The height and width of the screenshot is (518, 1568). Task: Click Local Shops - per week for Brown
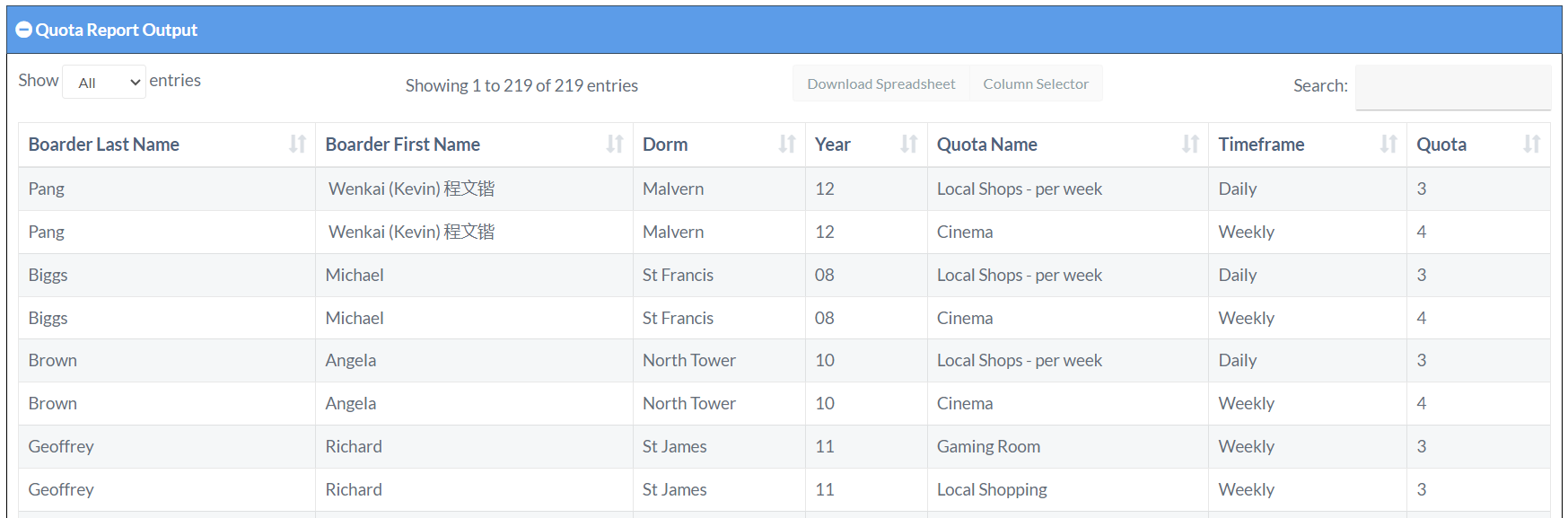pyautogui.click(x=1020, y=360)
